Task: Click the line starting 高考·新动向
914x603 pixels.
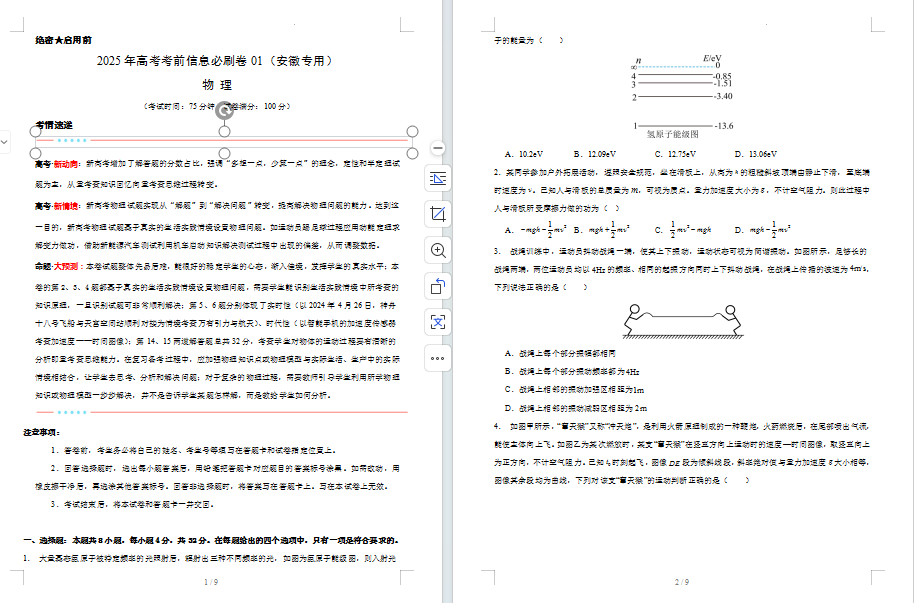Action: (x=217, y=164)
